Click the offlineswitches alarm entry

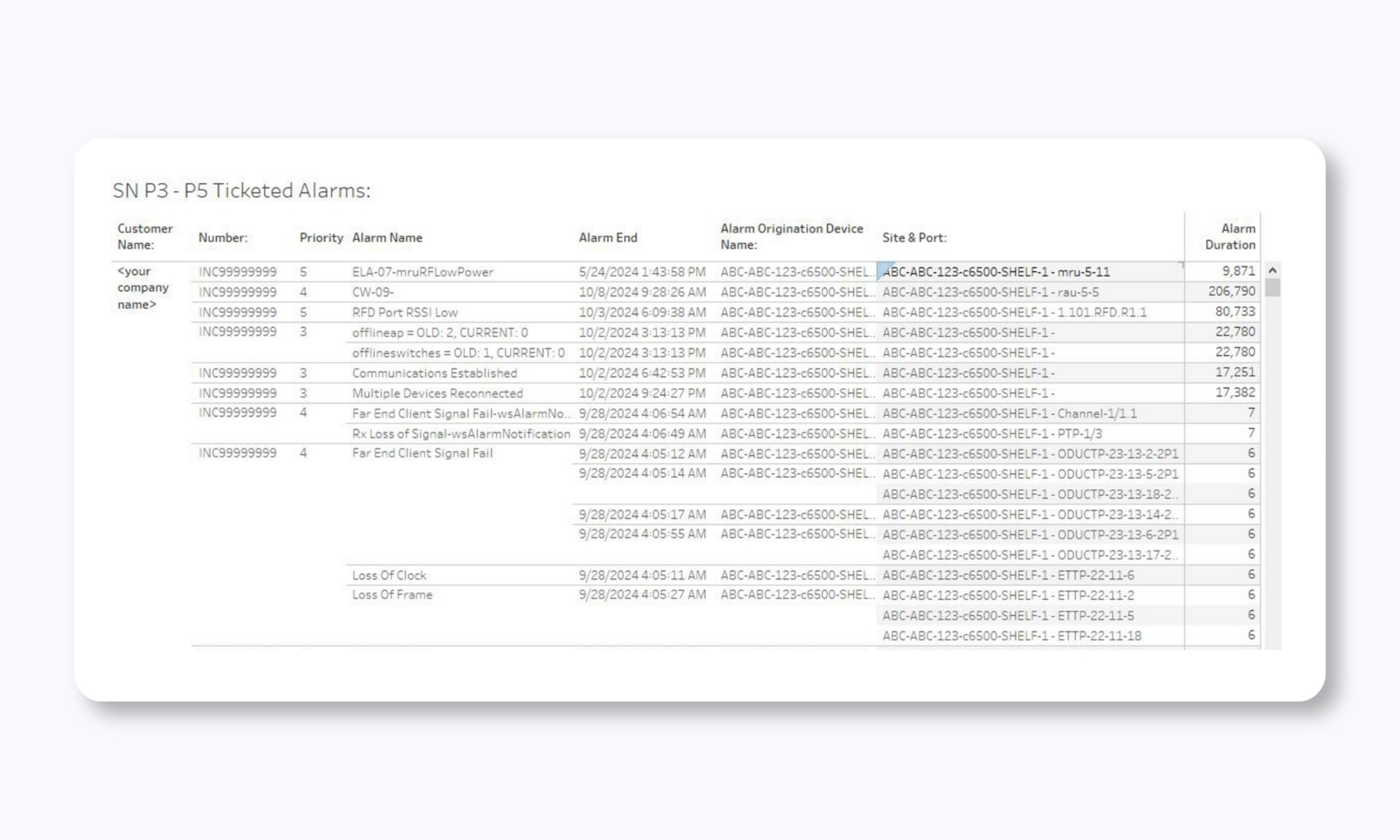coord(458,353)
